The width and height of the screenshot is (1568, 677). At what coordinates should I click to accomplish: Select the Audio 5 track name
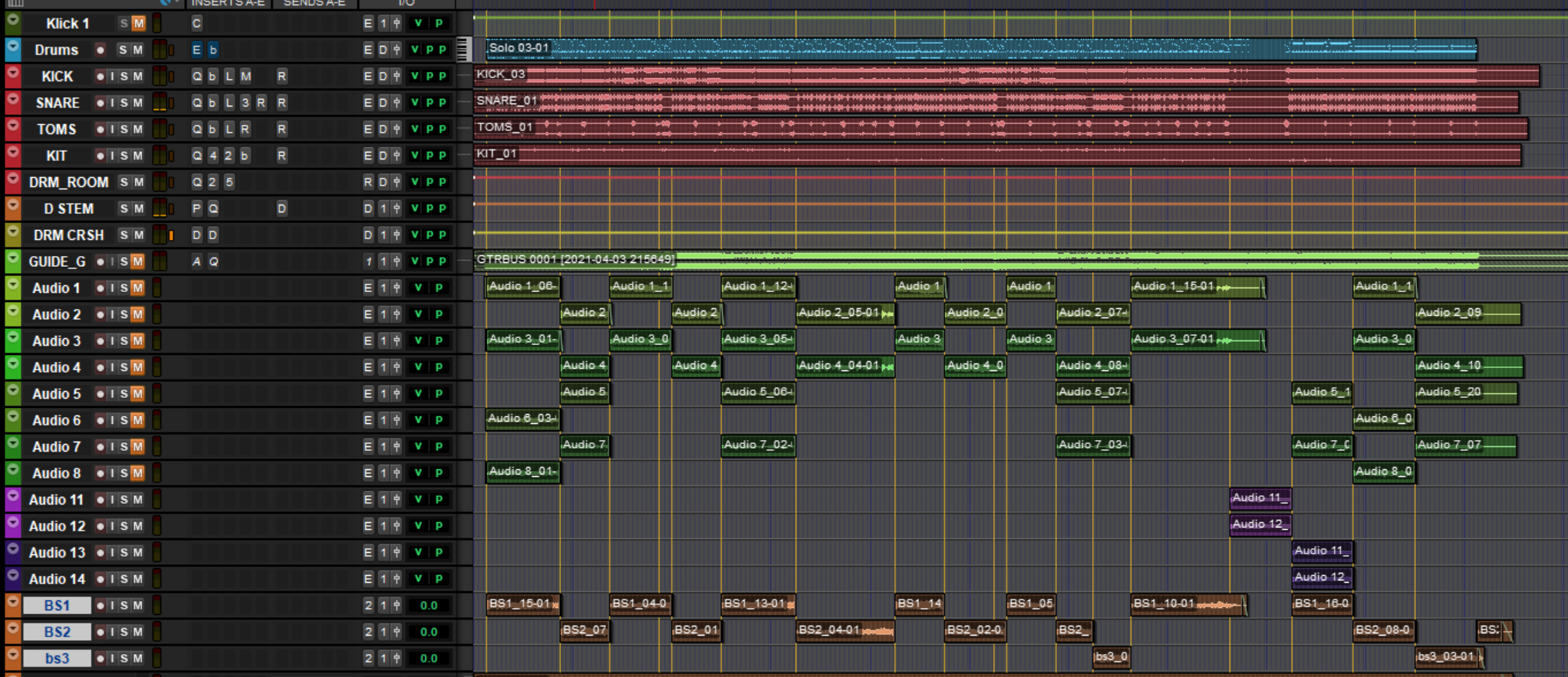click(x=56, y=394)
